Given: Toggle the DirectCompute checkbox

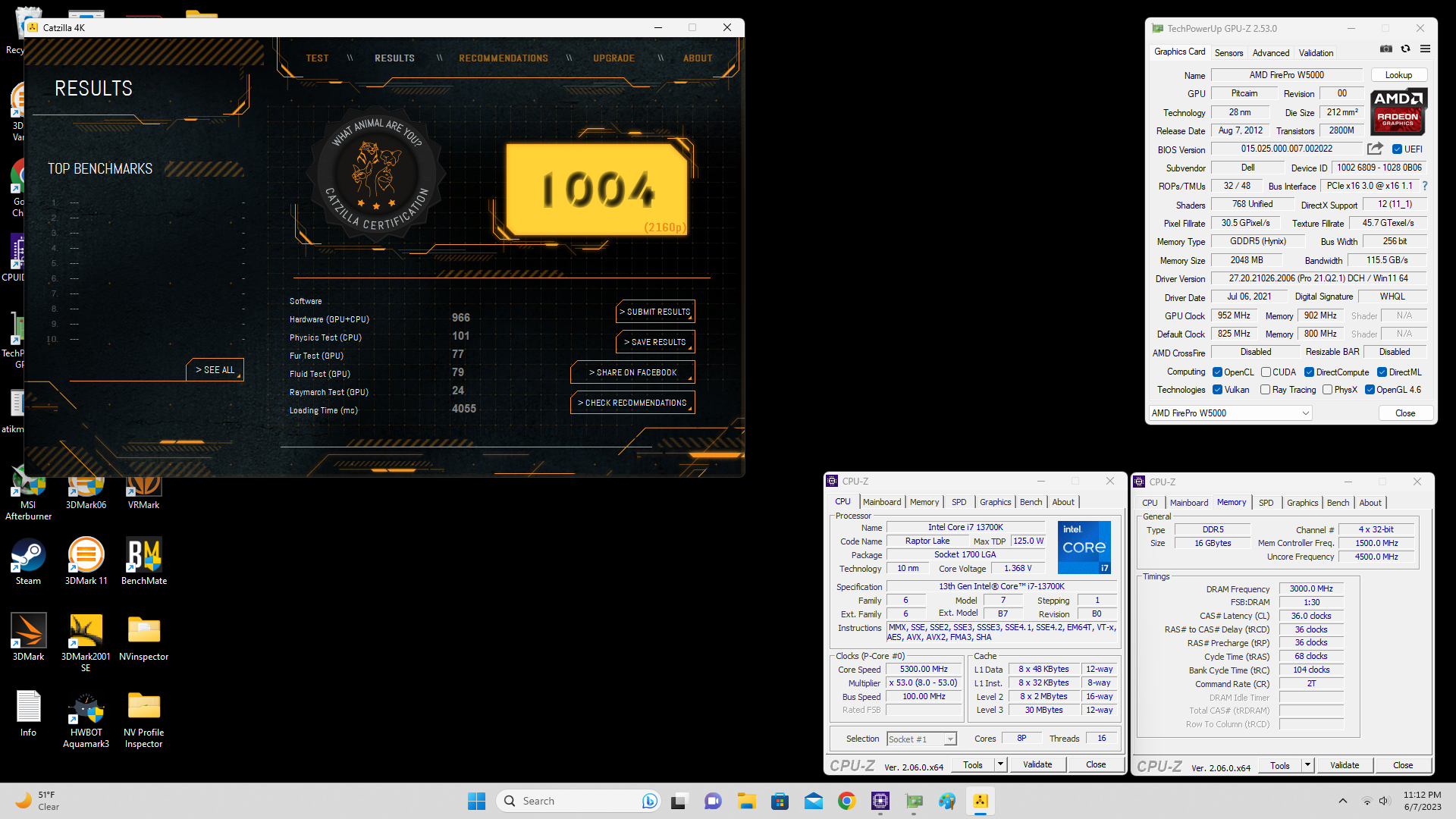Looking at the screenshot, I should tap(1309, 372).
